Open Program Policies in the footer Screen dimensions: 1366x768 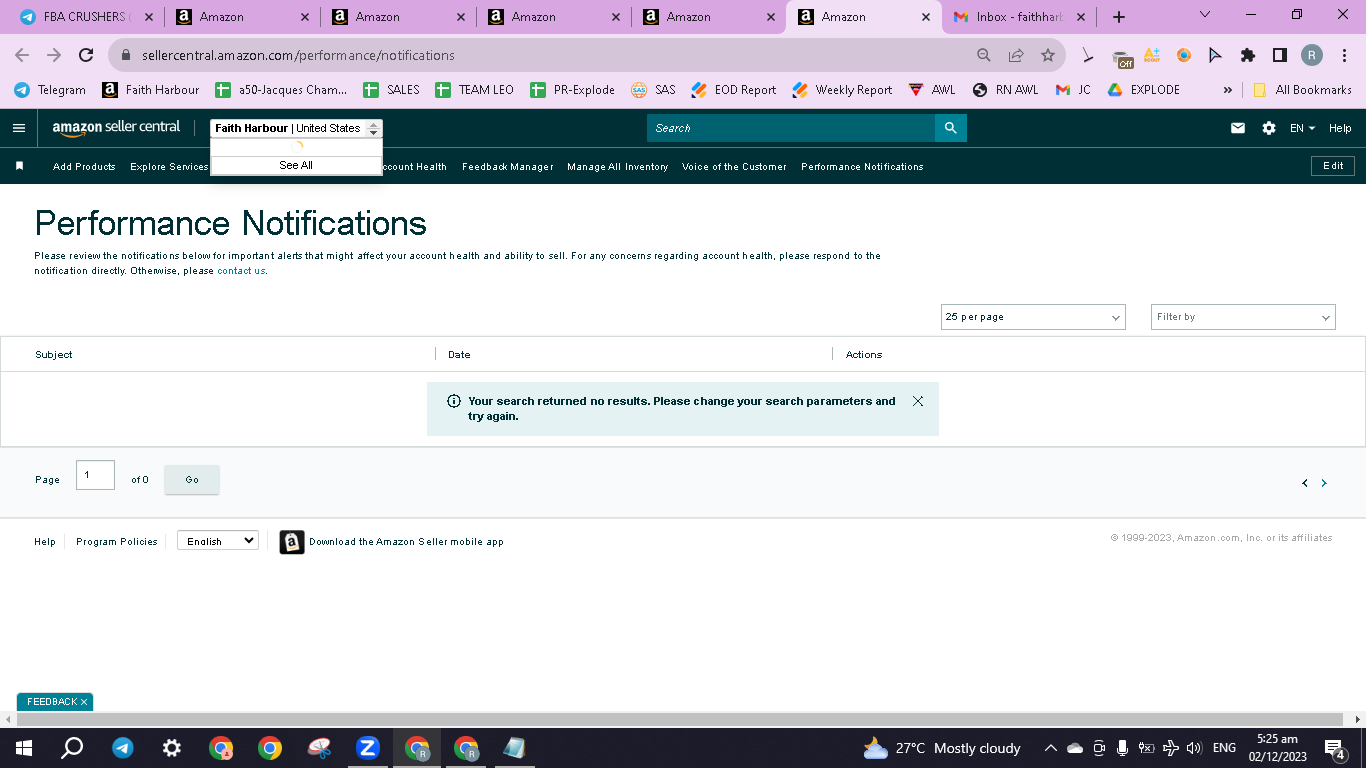click(x=117, y=542)
